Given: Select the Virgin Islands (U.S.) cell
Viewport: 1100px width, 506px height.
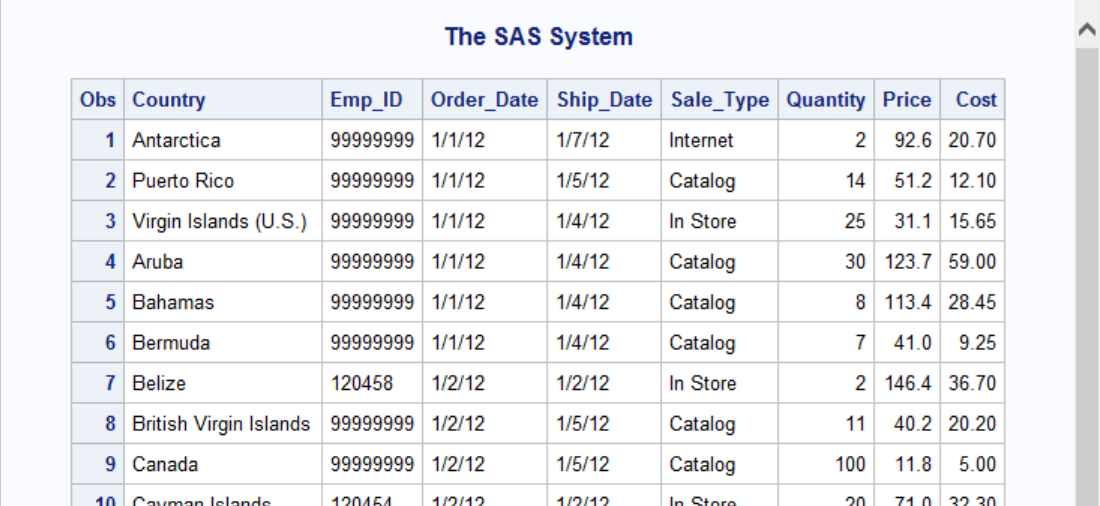Looking at the screenshot, I should [220, 222].
